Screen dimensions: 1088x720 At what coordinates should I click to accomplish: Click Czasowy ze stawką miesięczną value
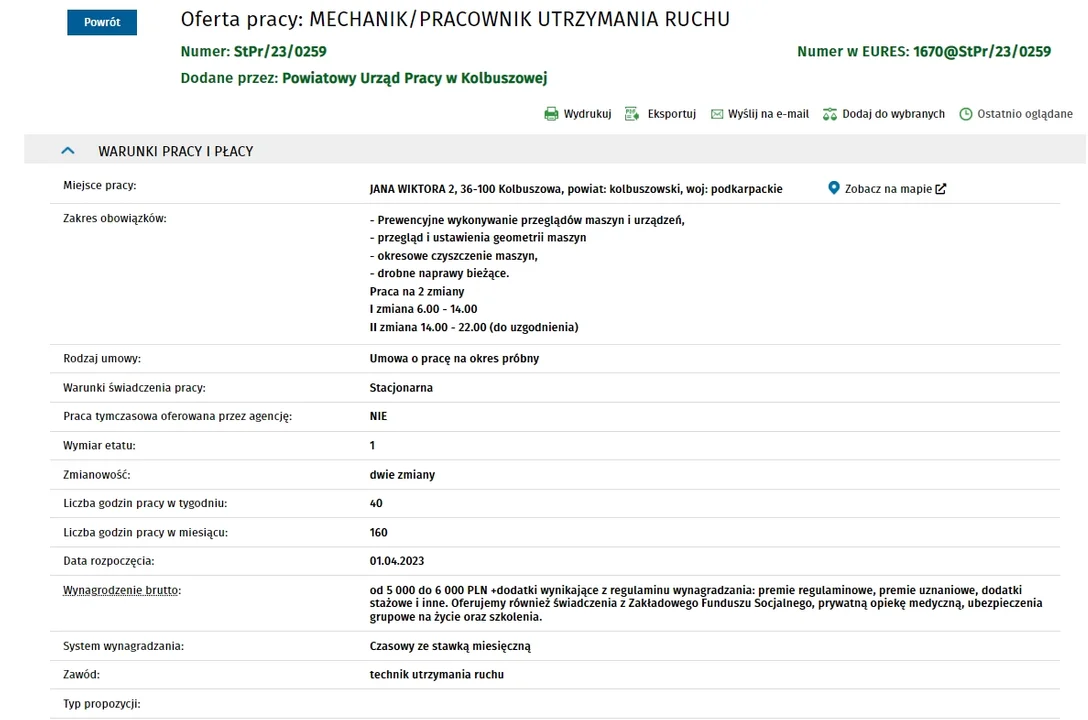[x=450, y=646]
